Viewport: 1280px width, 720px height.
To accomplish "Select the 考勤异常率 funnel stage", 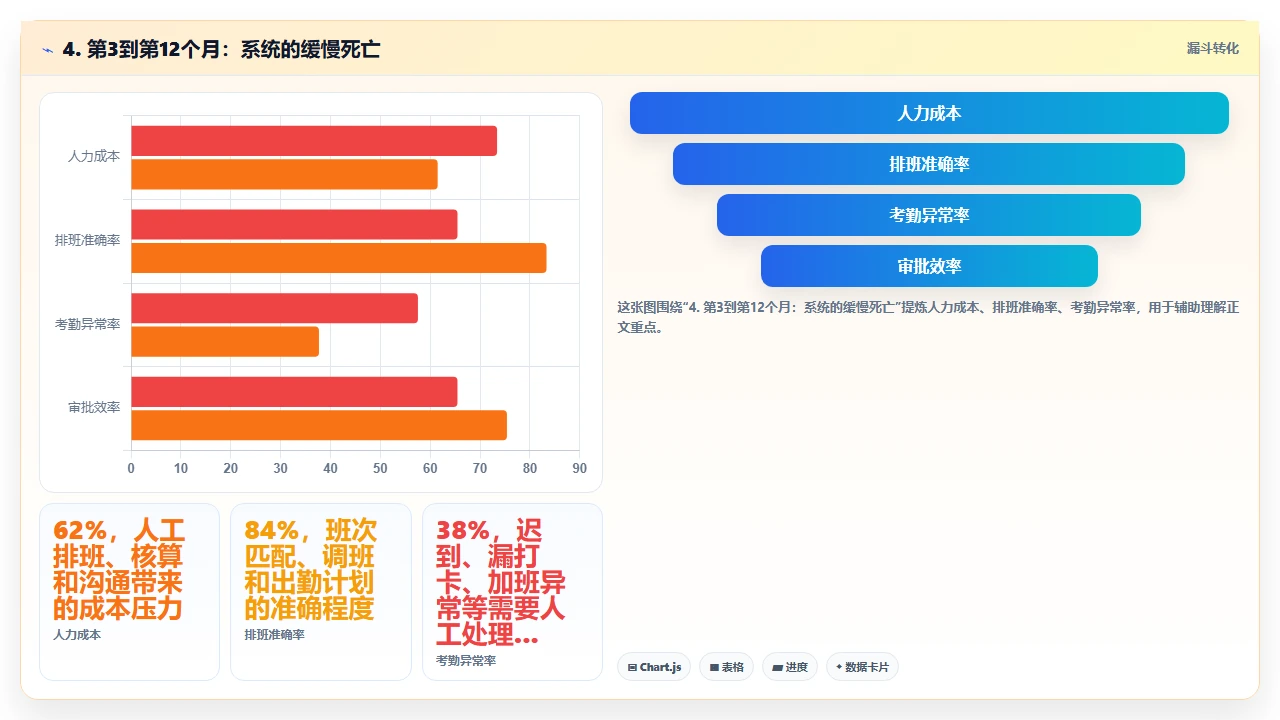I will coord(929,215).
